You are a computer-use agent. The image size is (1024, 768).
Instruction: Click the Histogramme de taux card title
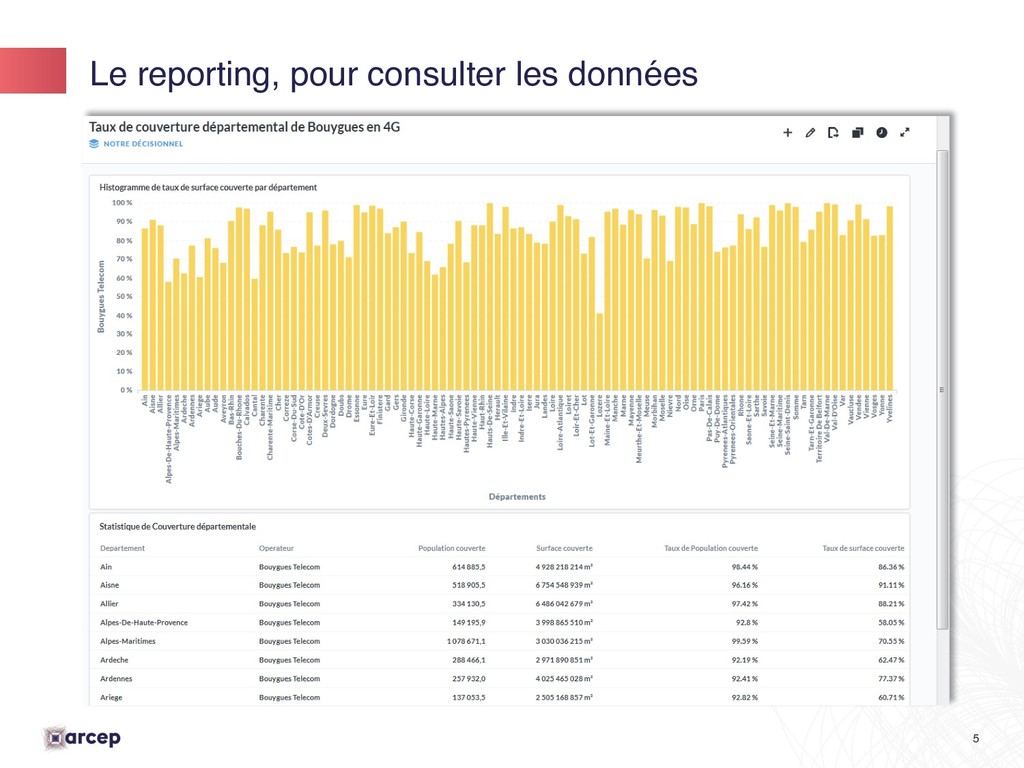(208, 187)
